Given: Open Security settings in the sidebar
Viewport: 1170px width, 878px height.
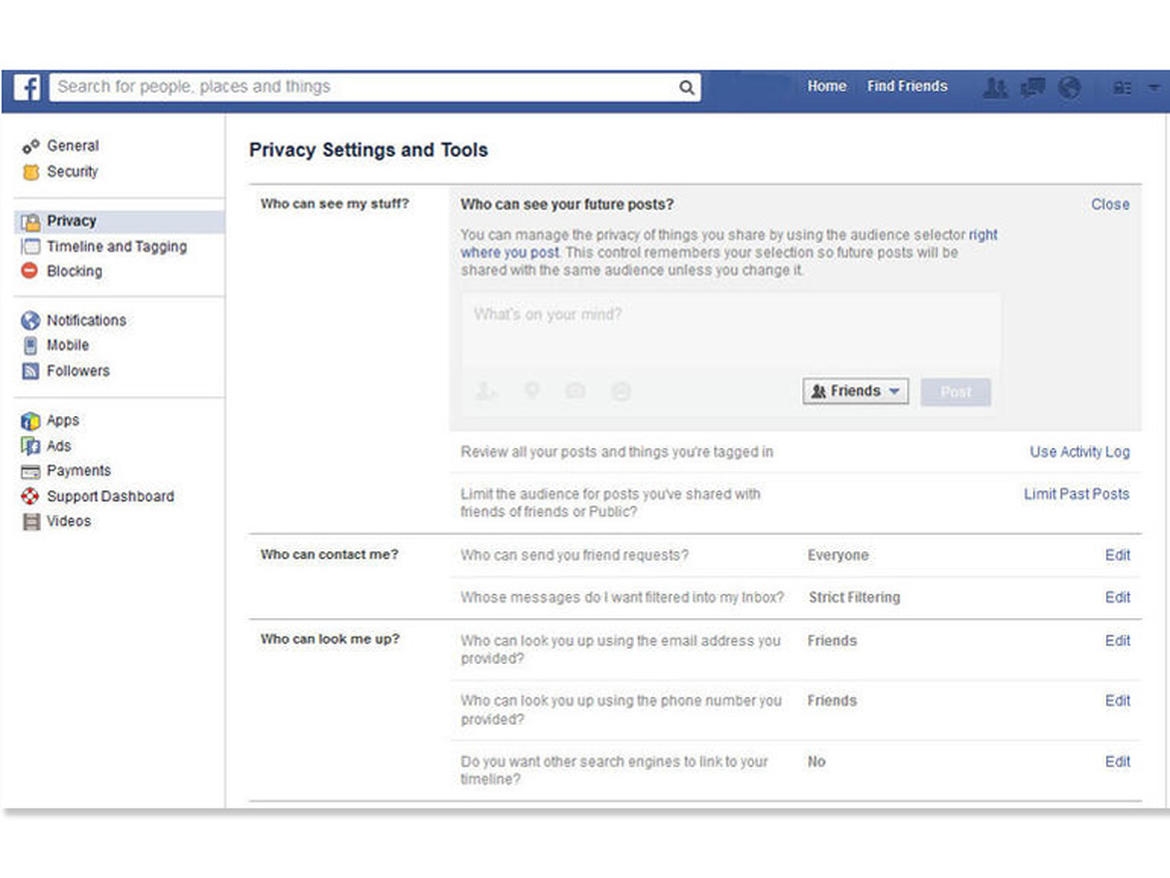Looking at the screenshot, I should (72, 171).
